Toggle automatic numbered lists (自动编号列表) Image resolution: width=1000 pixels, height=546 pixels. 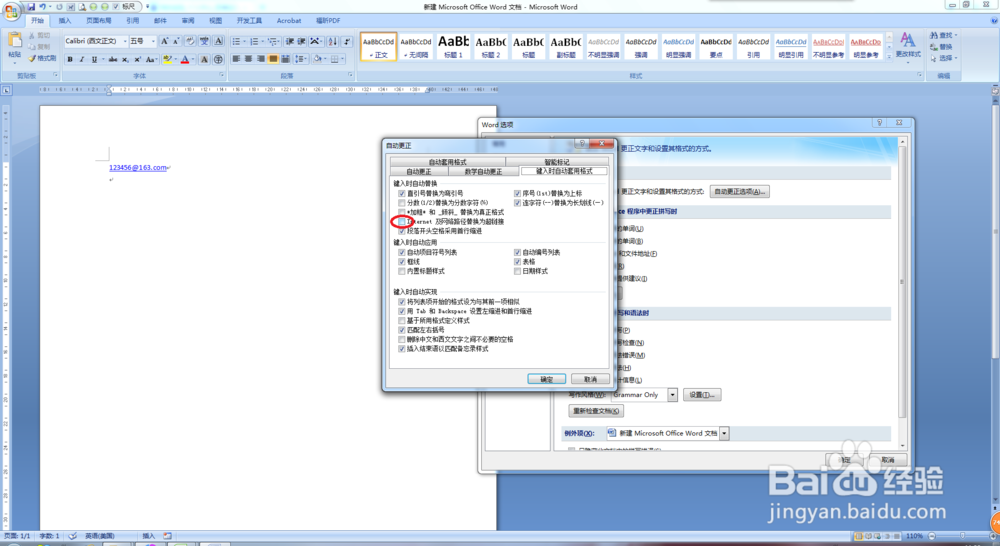(x=517, y=253)
